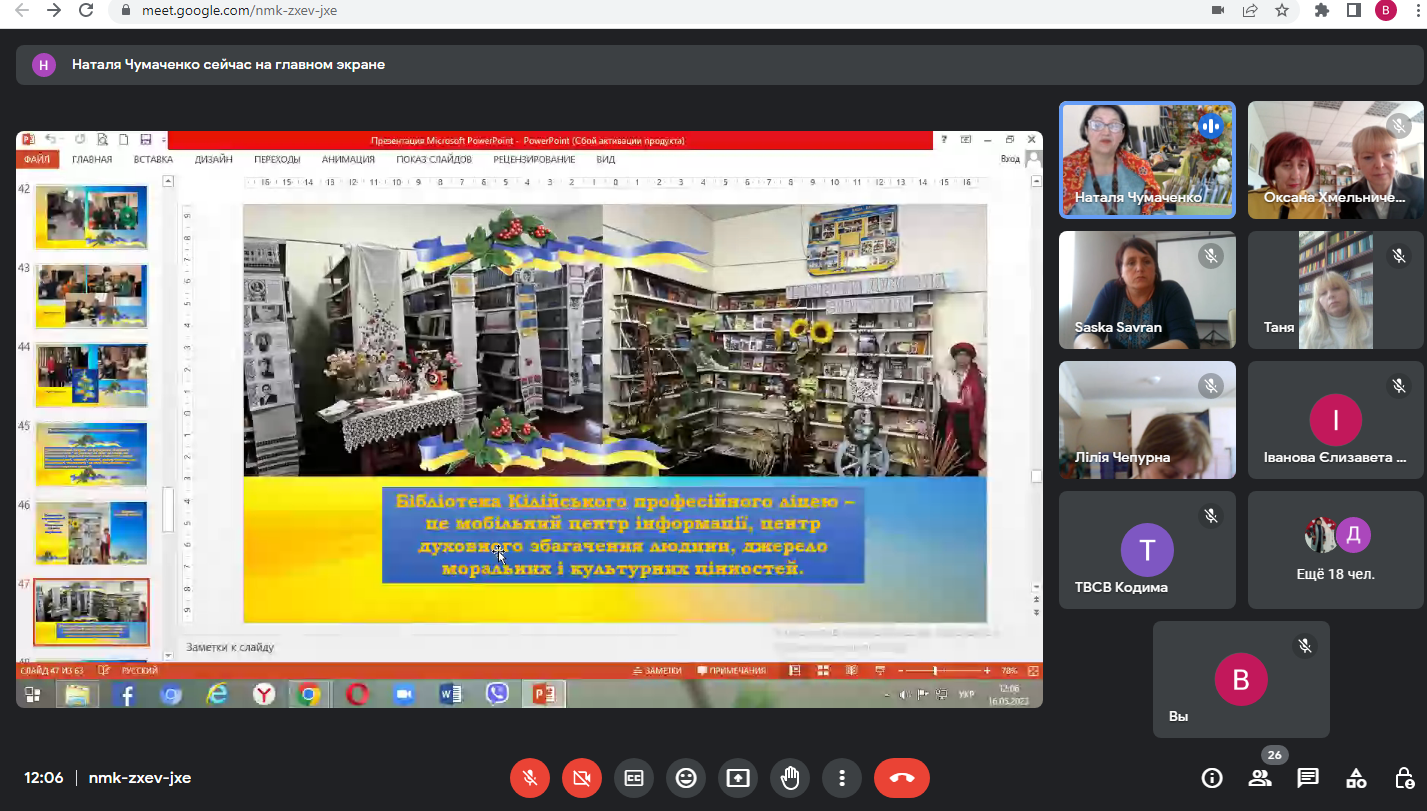Unmute the microphone in the Meet toolbar
The image size is (1427, 811).
click(x=530, y=778)
